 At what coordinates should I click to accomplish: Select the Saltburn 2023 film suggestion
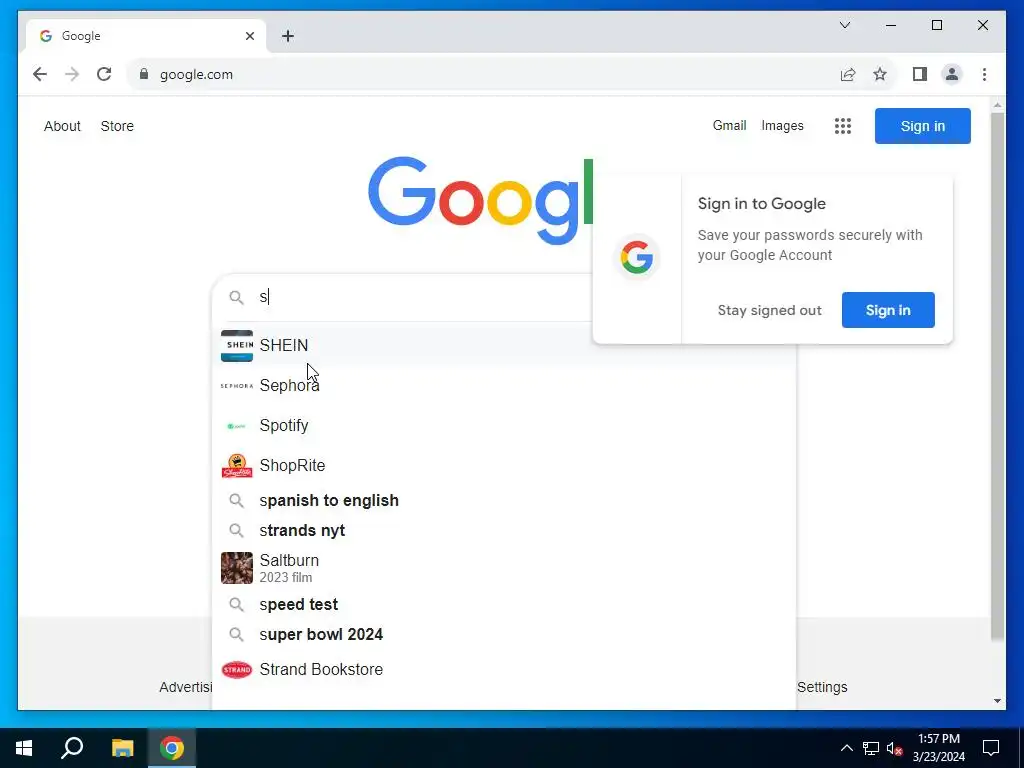point(504,568)
